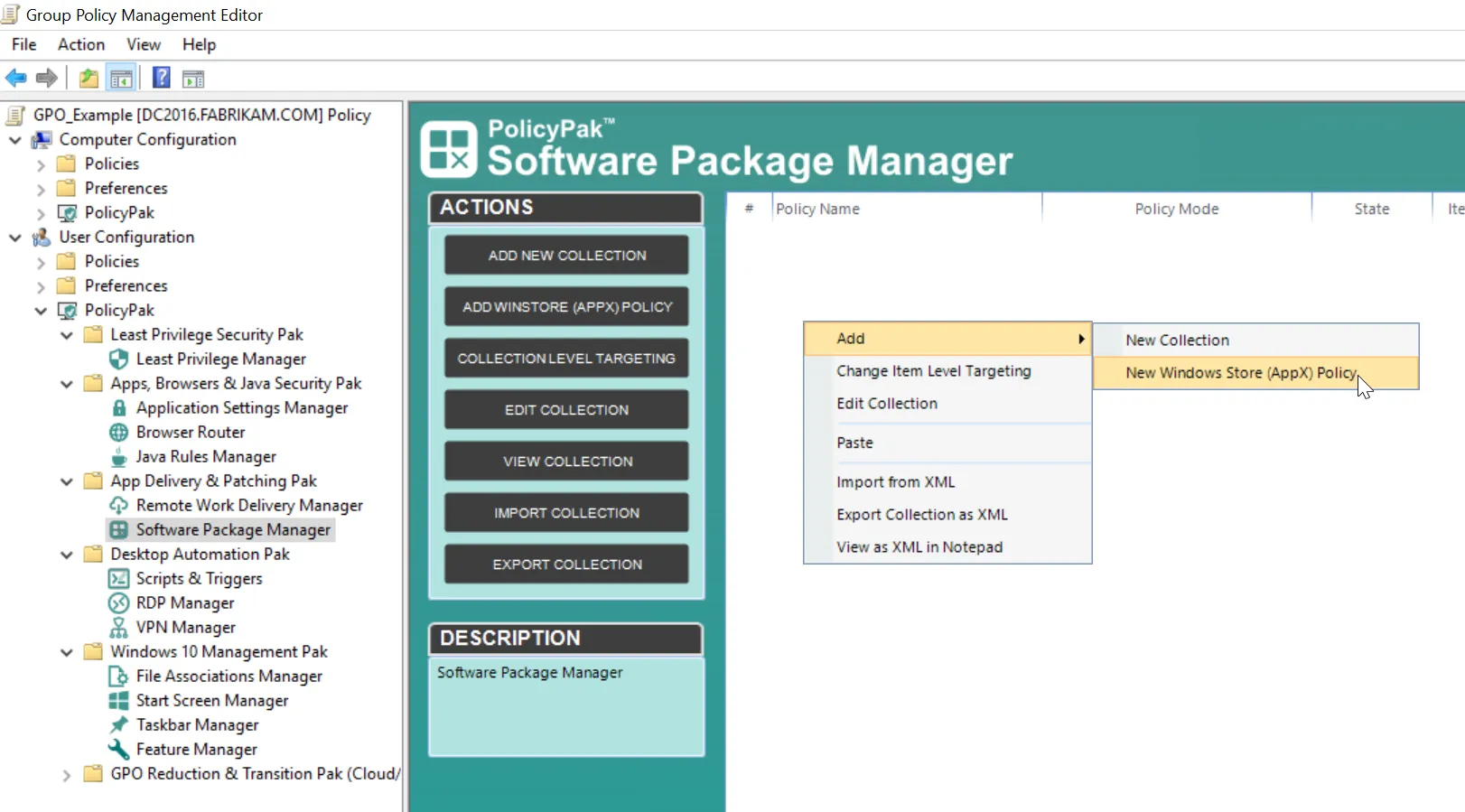Choose Import from XML
This screenshot has width=1465, height=812.
[947, 482]
